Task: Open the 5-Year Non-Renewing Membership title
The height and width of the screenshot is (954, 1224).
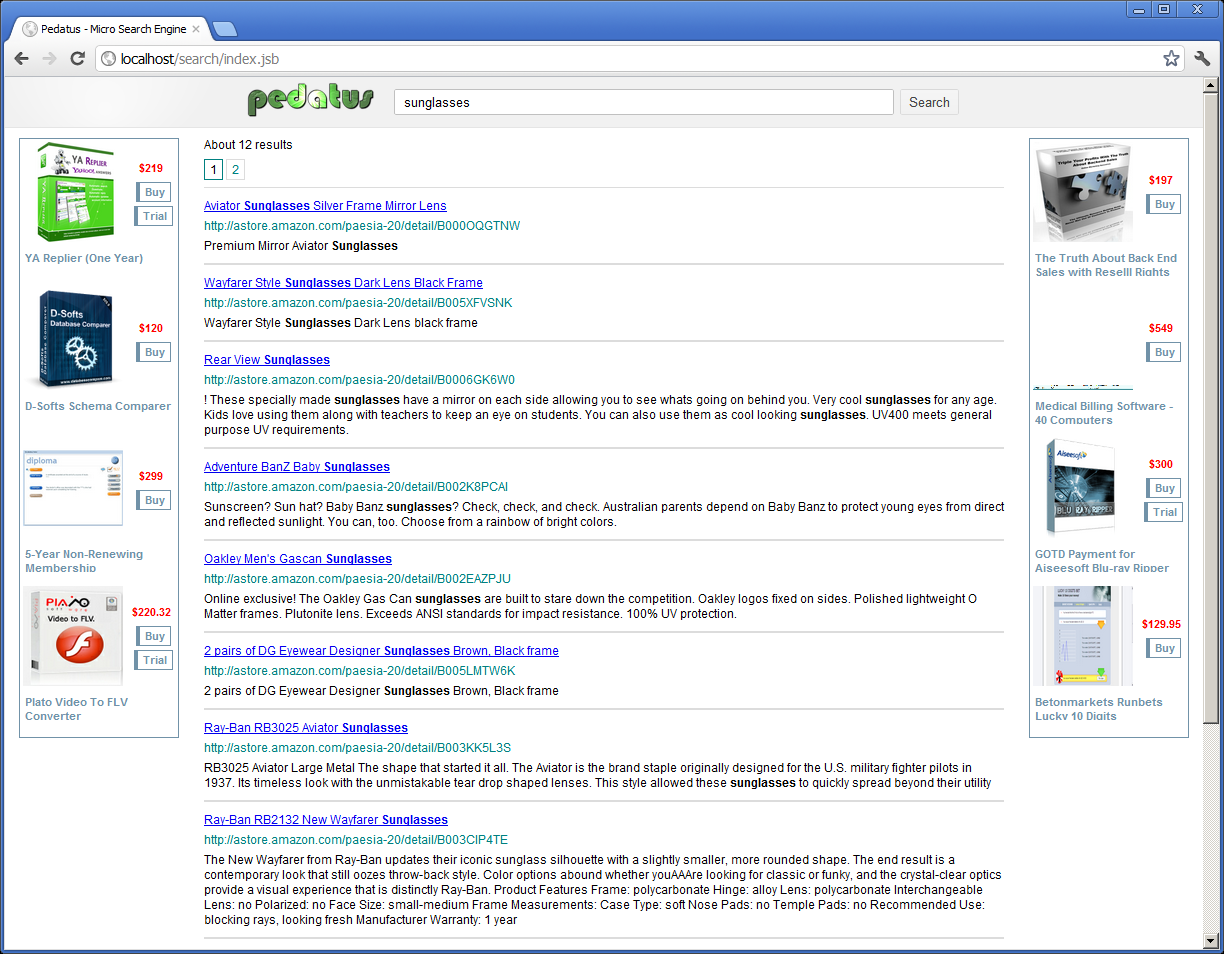Action: tap(84, 561)
